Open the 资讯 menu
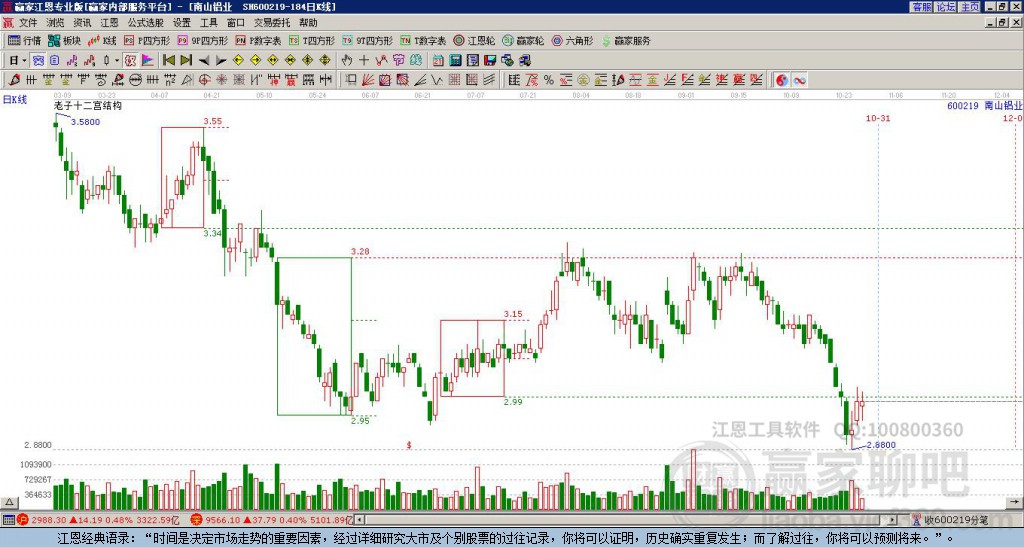Image resolution: width=1024 pixels, height=548 pixels. (x=82, y=23)
